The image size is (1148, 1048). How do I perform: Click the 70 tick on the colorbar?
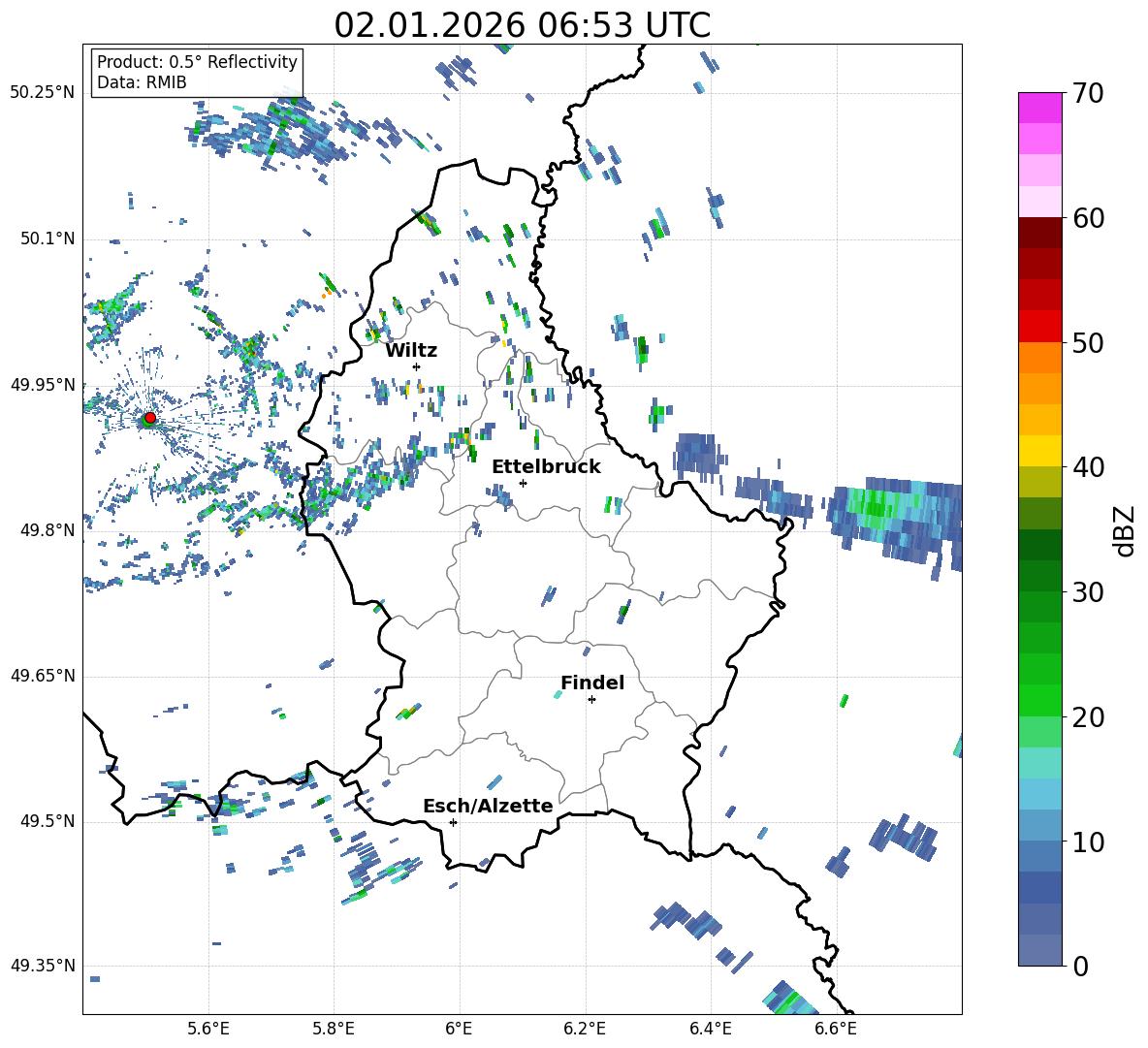(x=1087, y=94)
